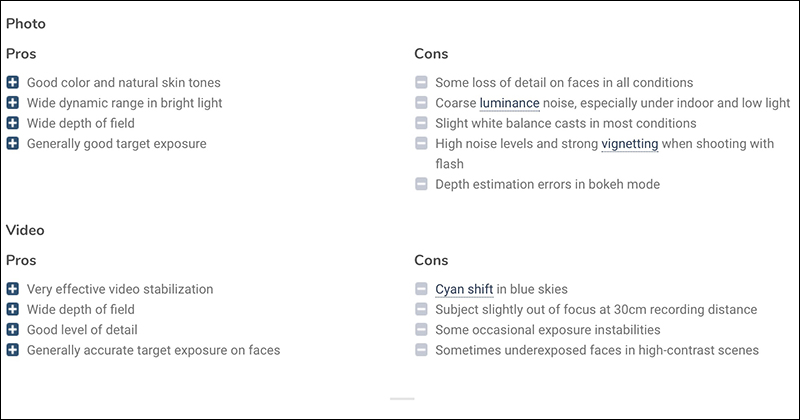This screenshot has width=800, height=420.
Task: Click plus icon beside Generally good target exposure
Action: (x=13, y=143)
